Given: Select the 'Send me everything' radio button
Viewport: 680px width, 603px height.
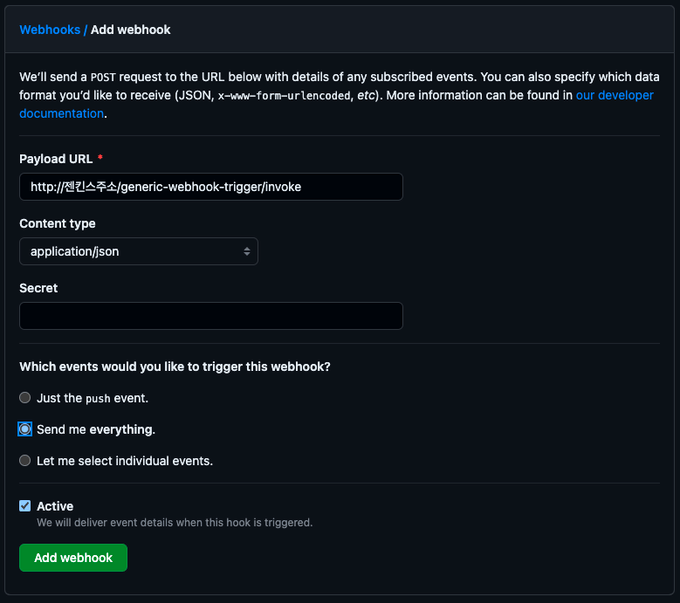Looking at the screenshot, I should pos(25,429).
